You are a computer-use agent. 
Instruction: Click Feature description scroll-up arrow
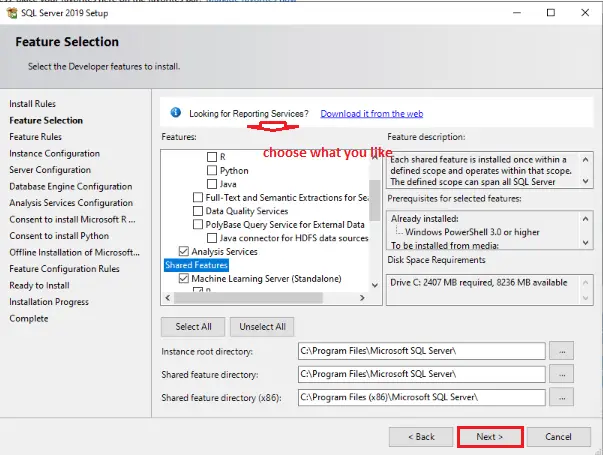pyautogui.click(x=585, y=159)
